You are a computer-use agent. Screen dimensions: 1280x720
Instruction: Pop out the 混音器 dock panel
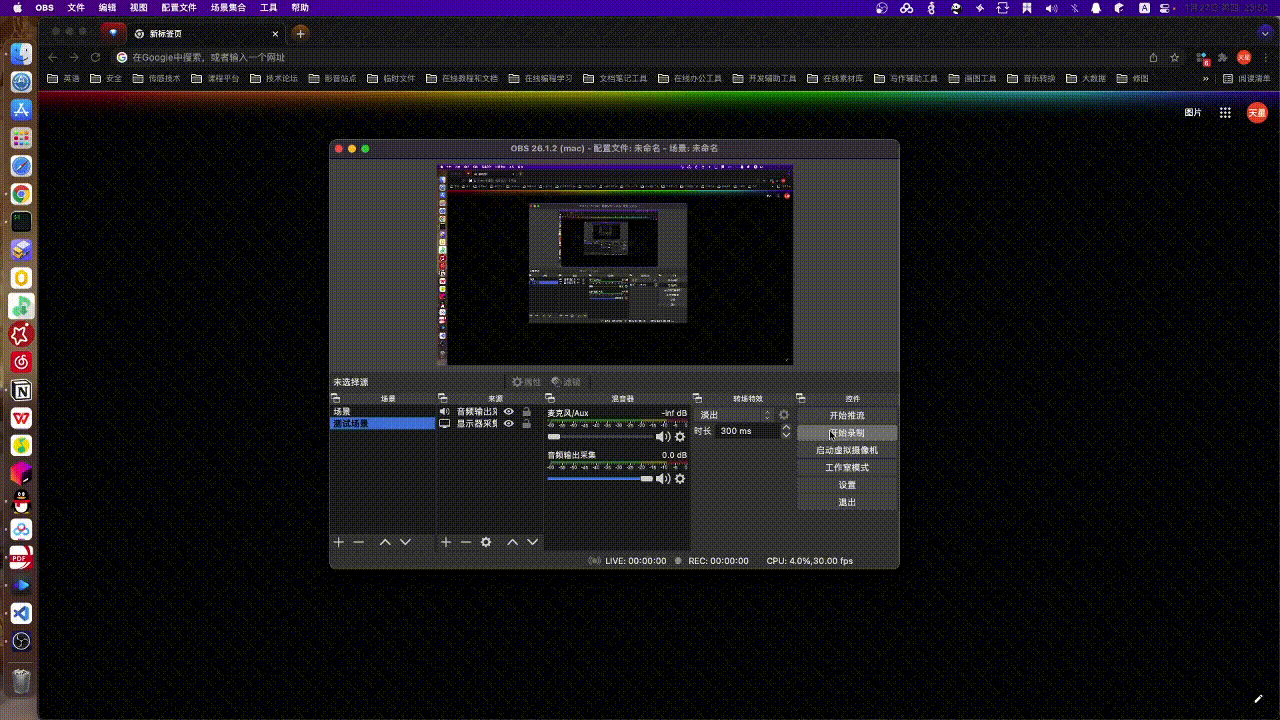pos(550,398)
